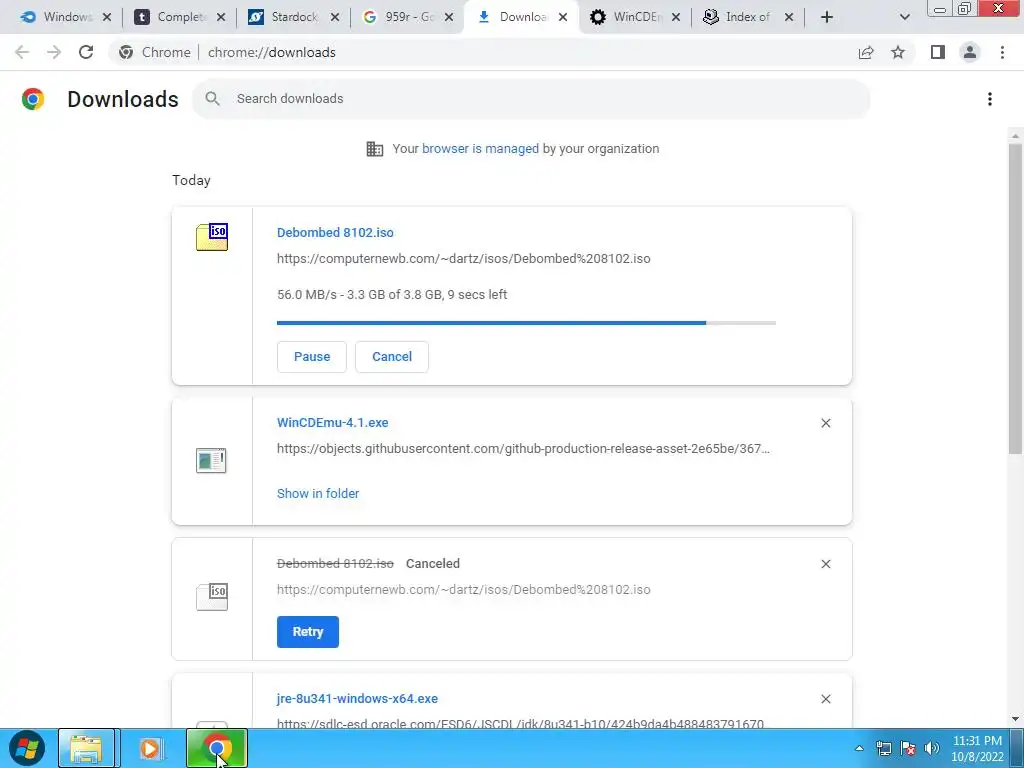
Task: Open File Explorer from the taskbar
Action: (86, 748)
